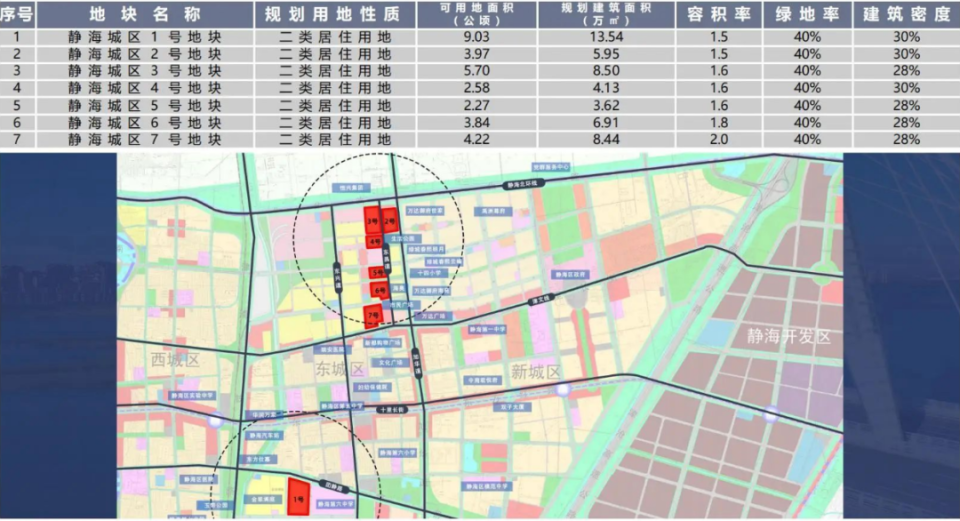Click the 静海北环线 road label

pyautogui.click(x=522, y=184)
